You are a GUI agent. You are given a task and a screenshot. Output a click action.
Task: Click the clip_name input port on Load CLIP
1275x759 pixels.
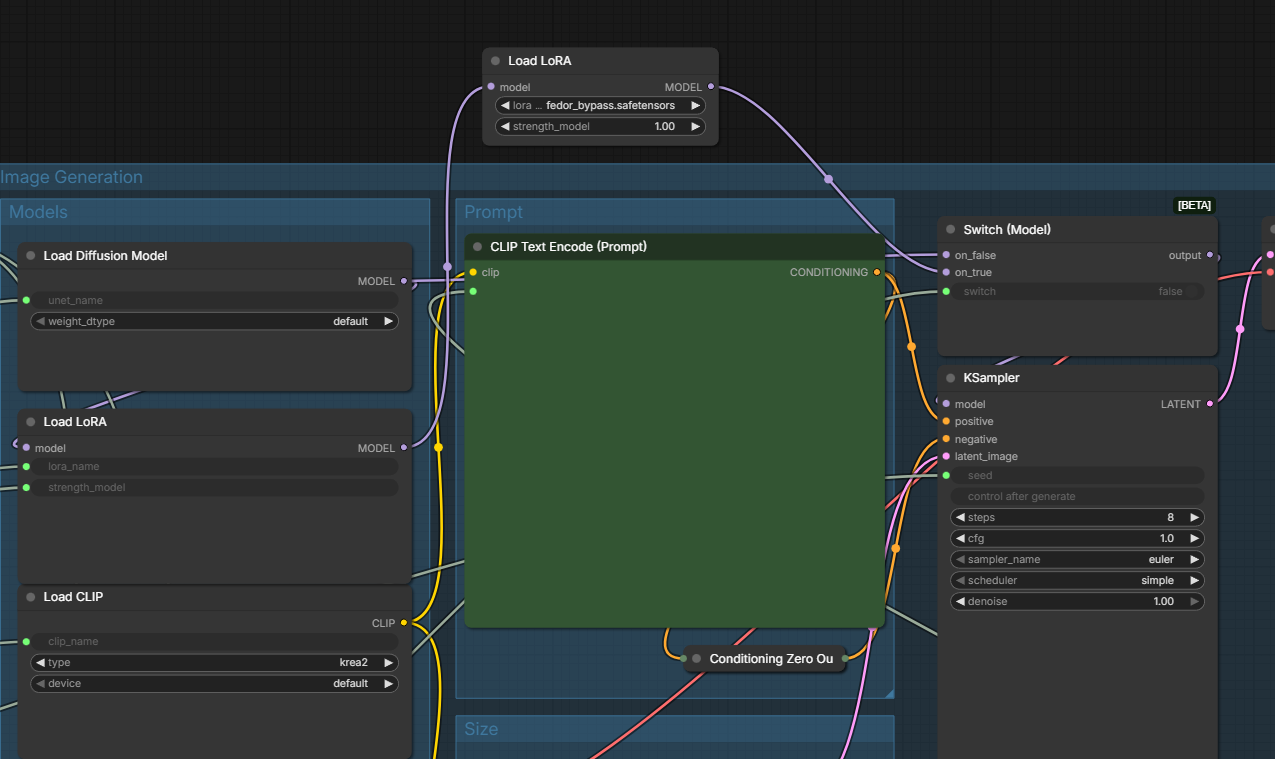pyautogui.click(x=26, y=641)
